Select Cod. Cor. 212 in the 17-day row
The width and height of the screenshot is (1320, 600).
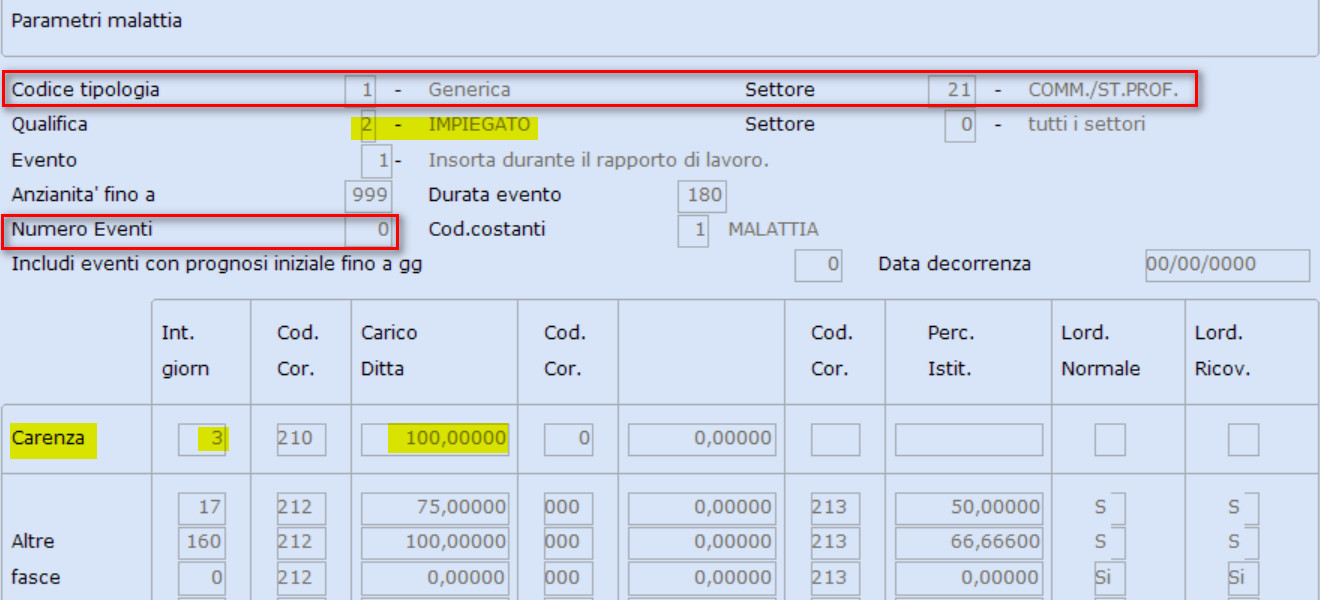(302, 508)
